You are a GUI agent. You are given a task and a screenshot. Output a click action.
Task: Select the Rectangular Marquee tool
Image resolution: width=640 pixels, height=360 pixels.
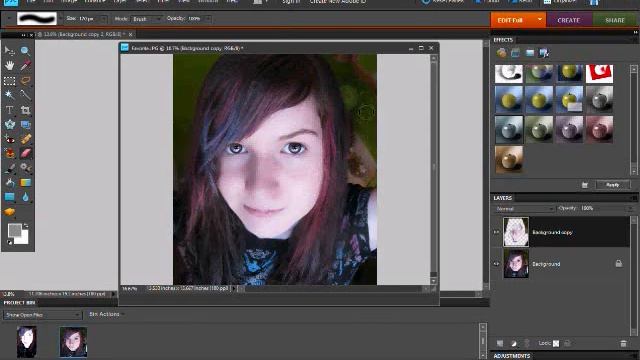pos(9,80)
